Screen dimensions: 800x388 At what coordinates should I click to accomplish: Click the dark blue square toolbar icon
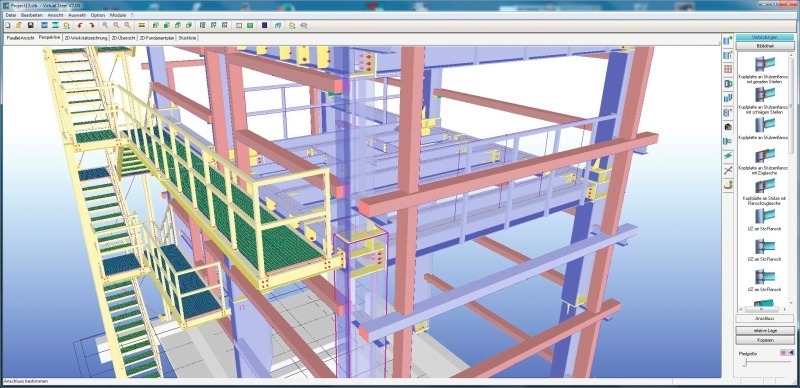pyautogui.click(x=264, y=25)
